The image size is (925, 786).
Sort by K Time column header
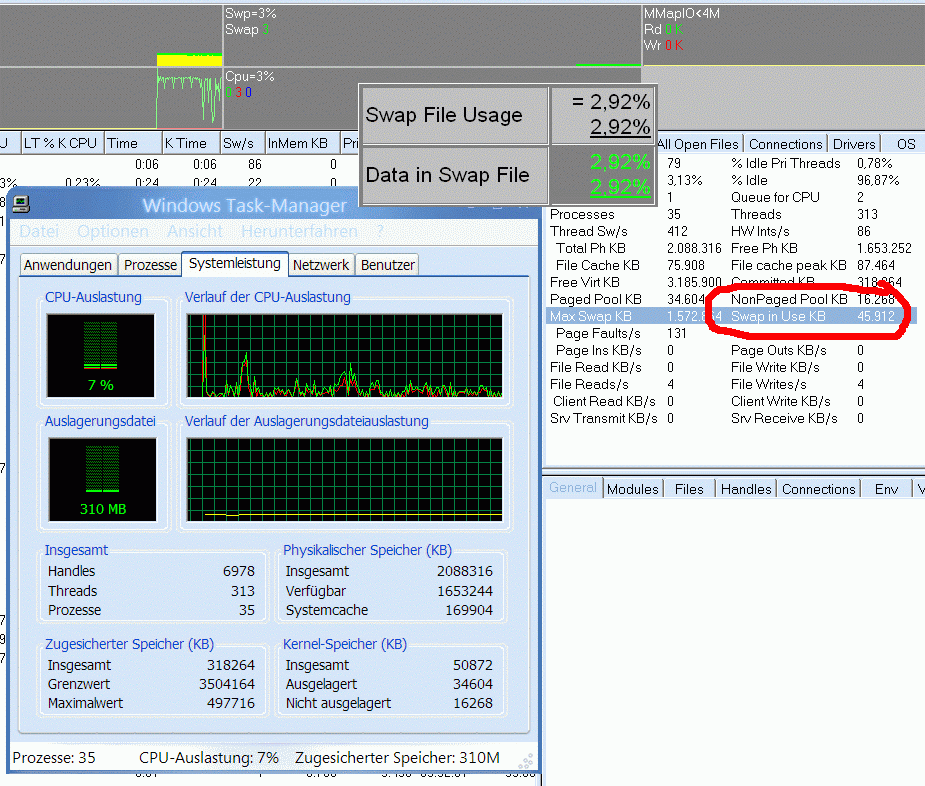(x=191, y=143)
